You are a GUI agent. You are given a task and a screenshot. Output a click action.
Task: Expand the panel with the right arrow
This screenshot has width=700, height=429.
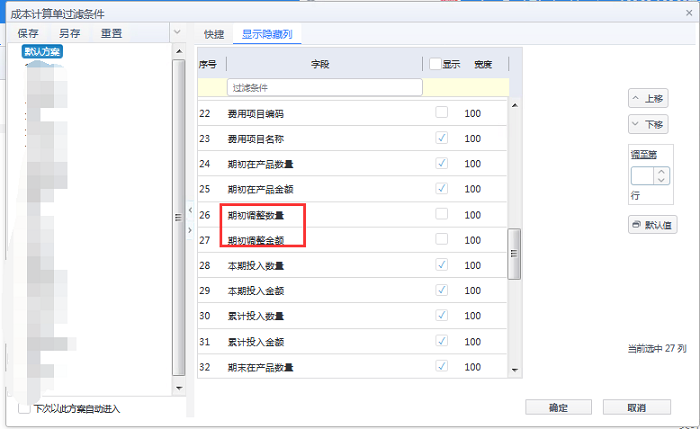(x=190, y=230)
